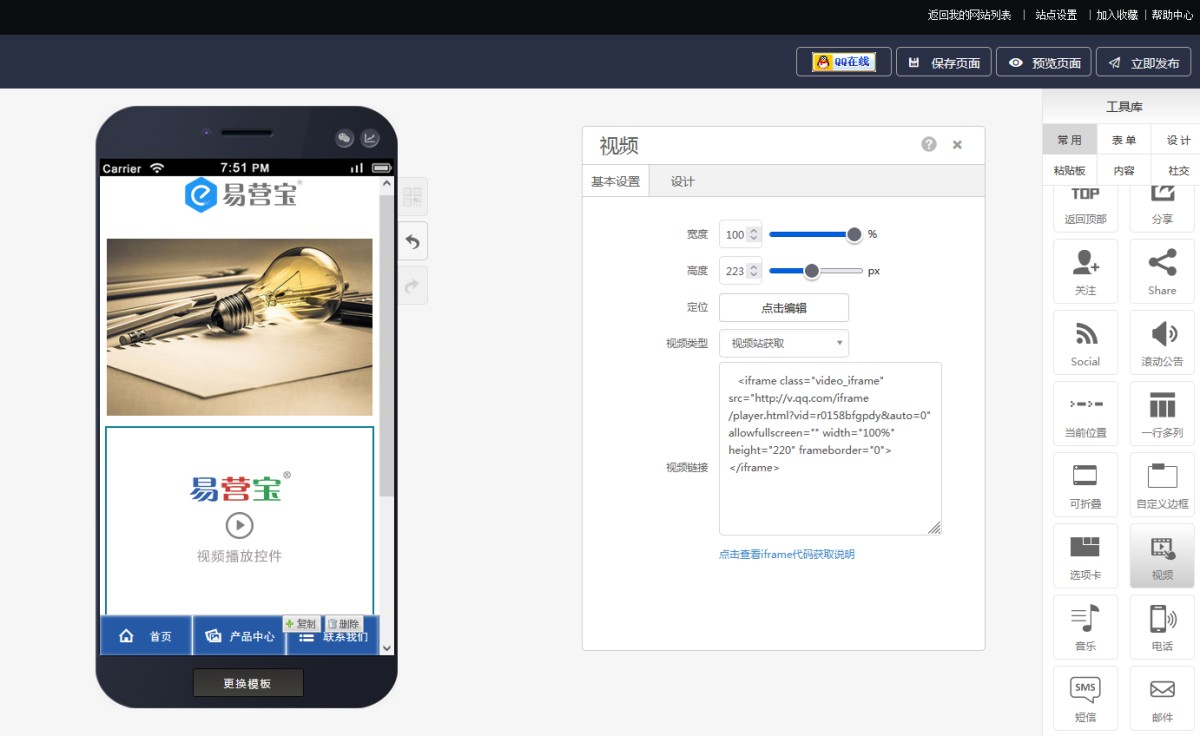Open the 内容 toolbox tab
The width and height of the screenshot is (1200, 736).
tap(1124, 170)
